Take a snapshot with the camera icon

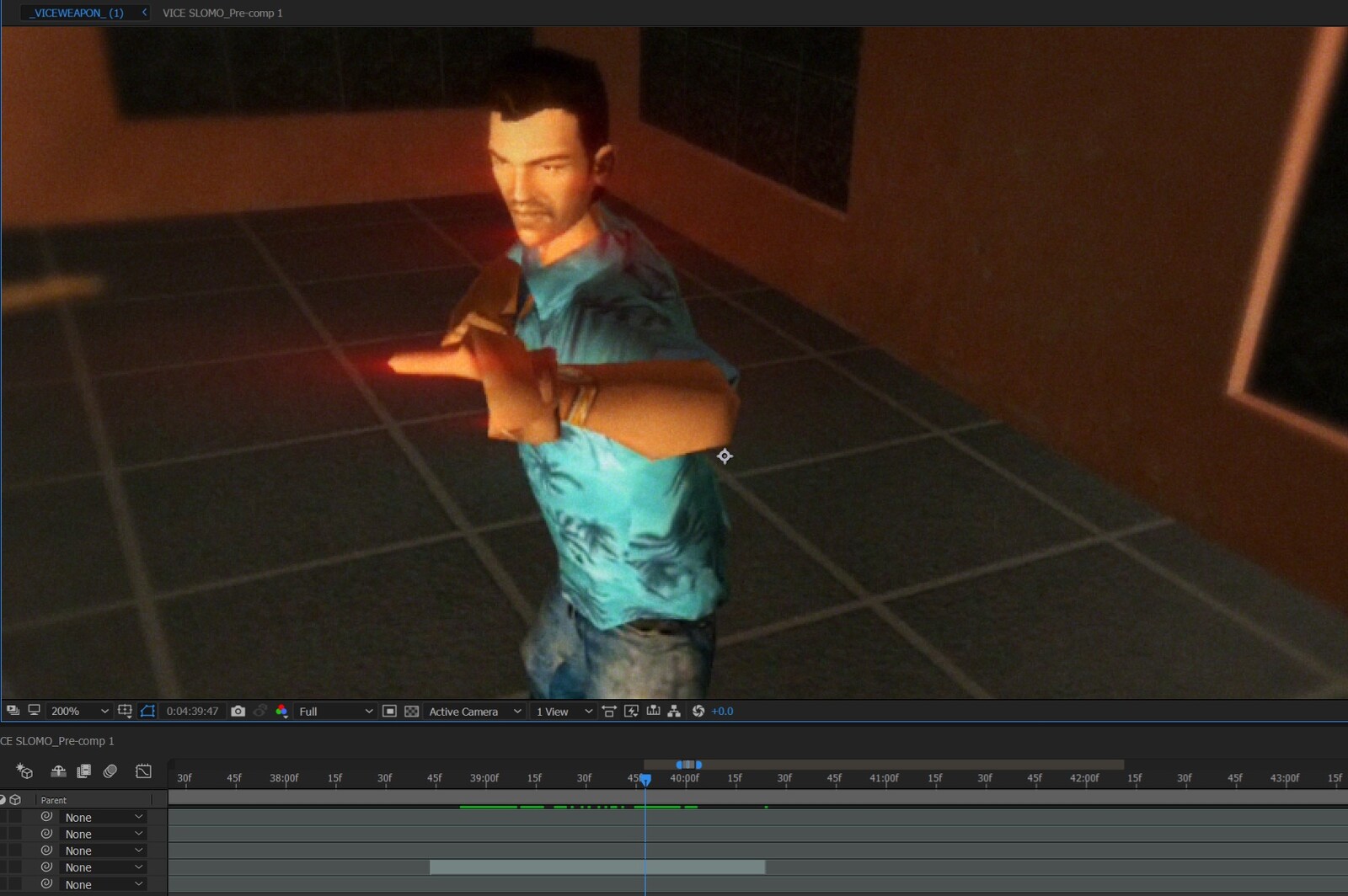[x=238, y=711]
